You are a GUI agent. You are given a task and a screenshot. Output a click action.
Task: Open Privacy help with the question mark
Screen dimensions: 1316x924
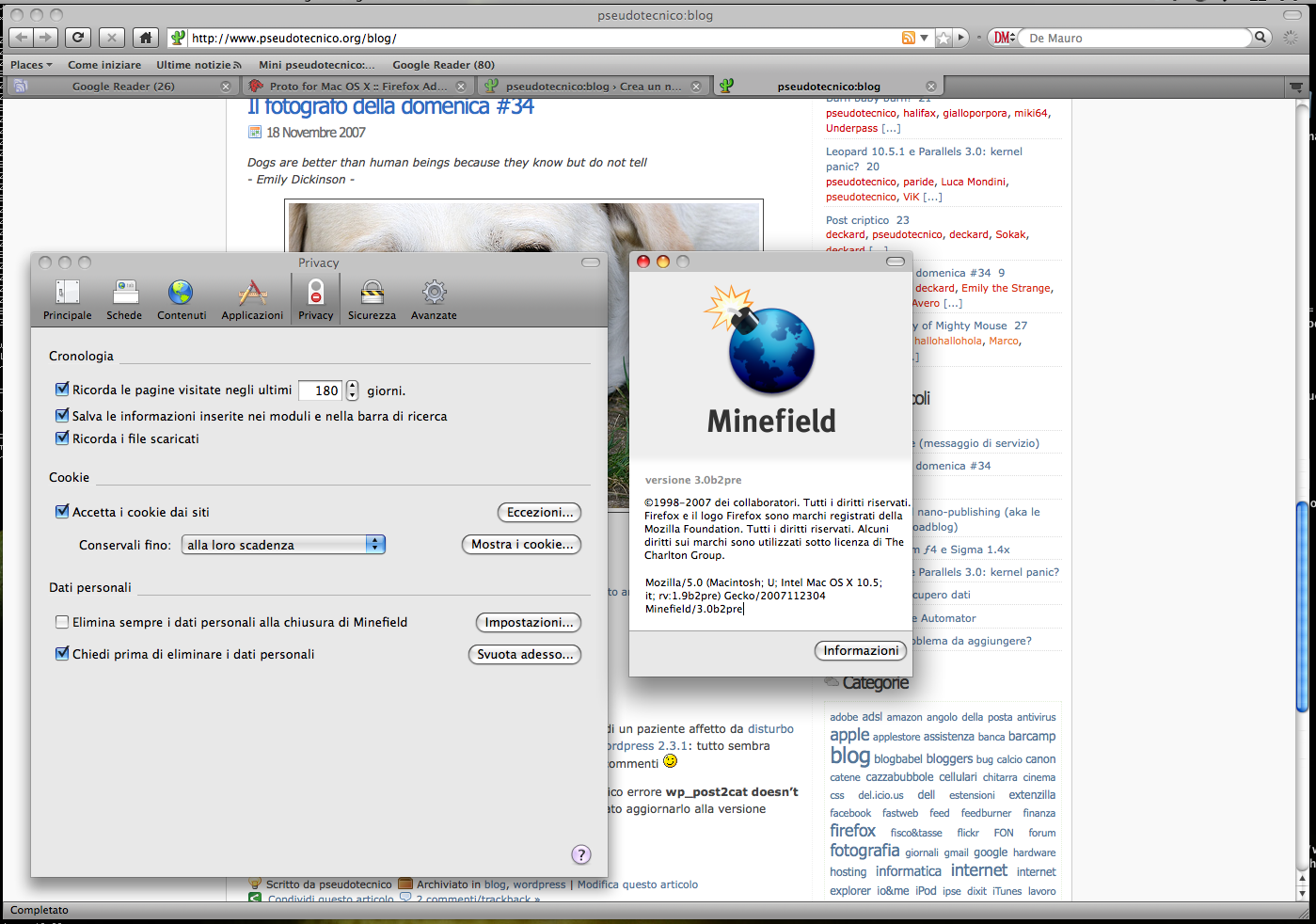(581, 854)
